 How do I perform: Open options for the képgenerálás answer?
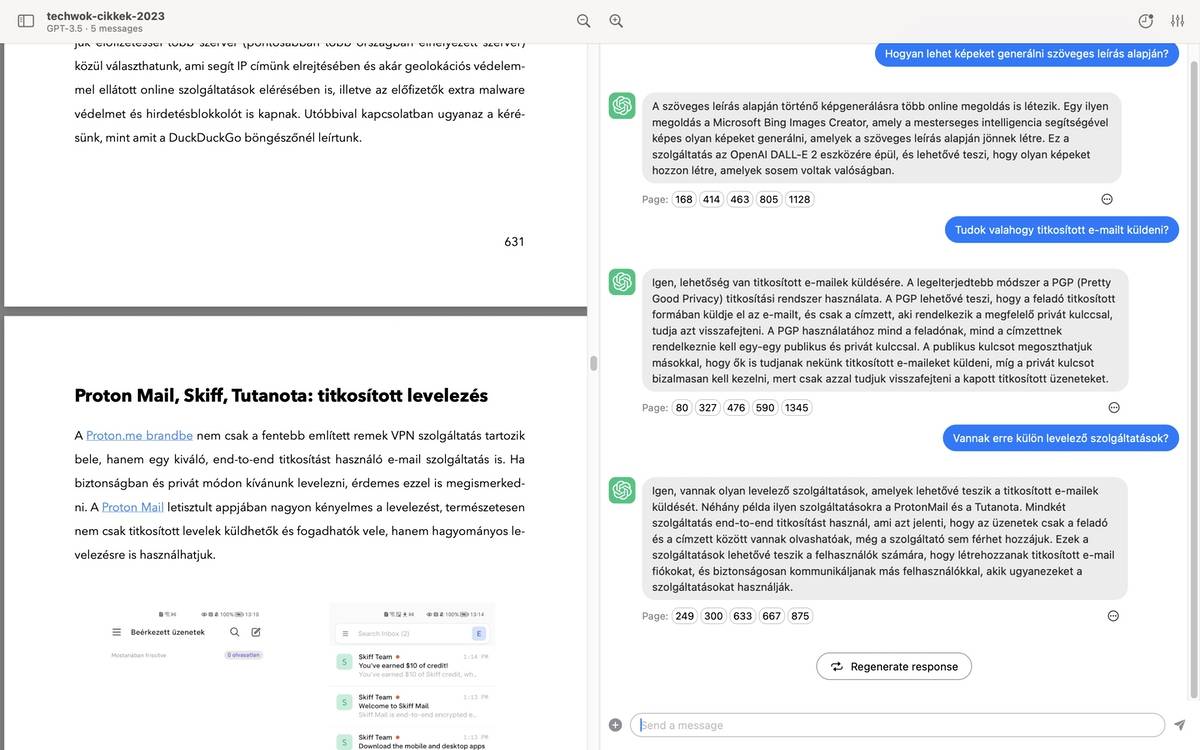(x=1107, y=199)
